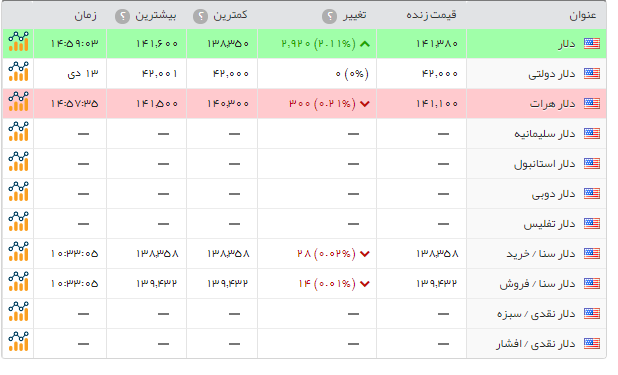The width and height of the screenshot is (618, 375).
Task: Open chart icon for دلار row
Action: (18, 42)
